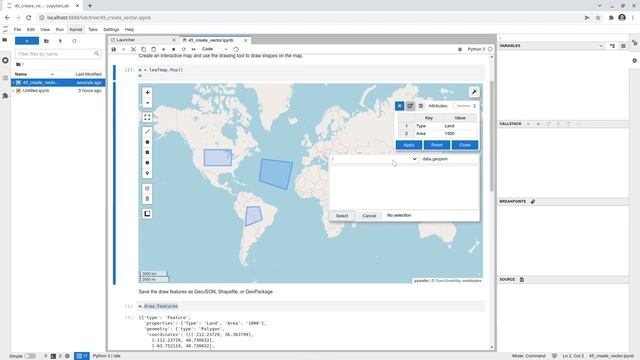Screen dimensions: 640x360
Task: Open Table of Contents sidebar
Action: point(5,78)
